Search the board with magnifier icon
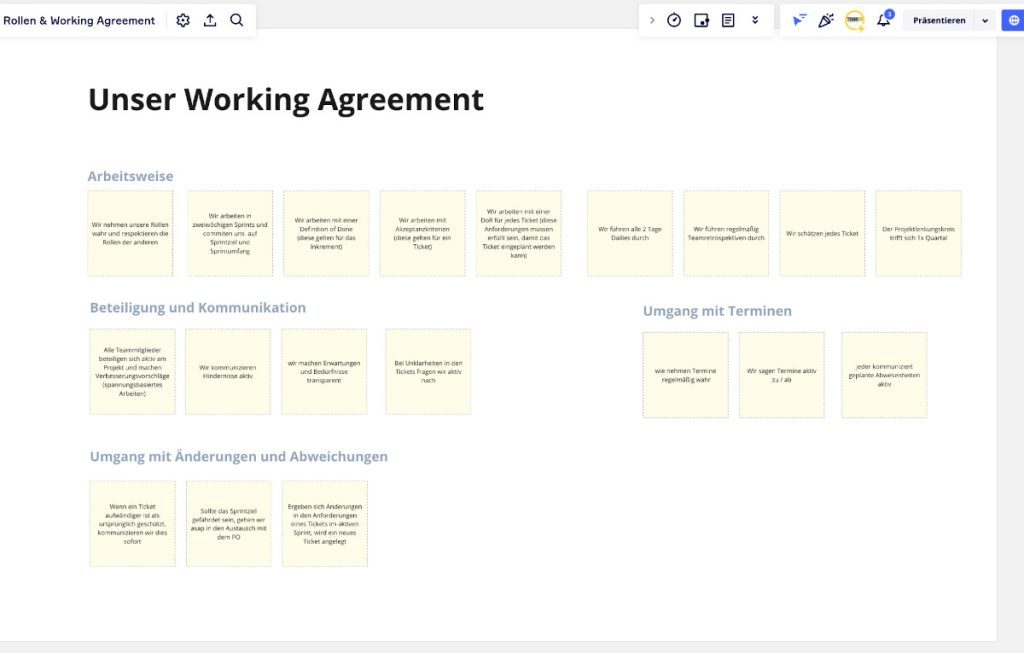Screen dimensions: 1024x653 pyautogui.click(x=237, y=20)
